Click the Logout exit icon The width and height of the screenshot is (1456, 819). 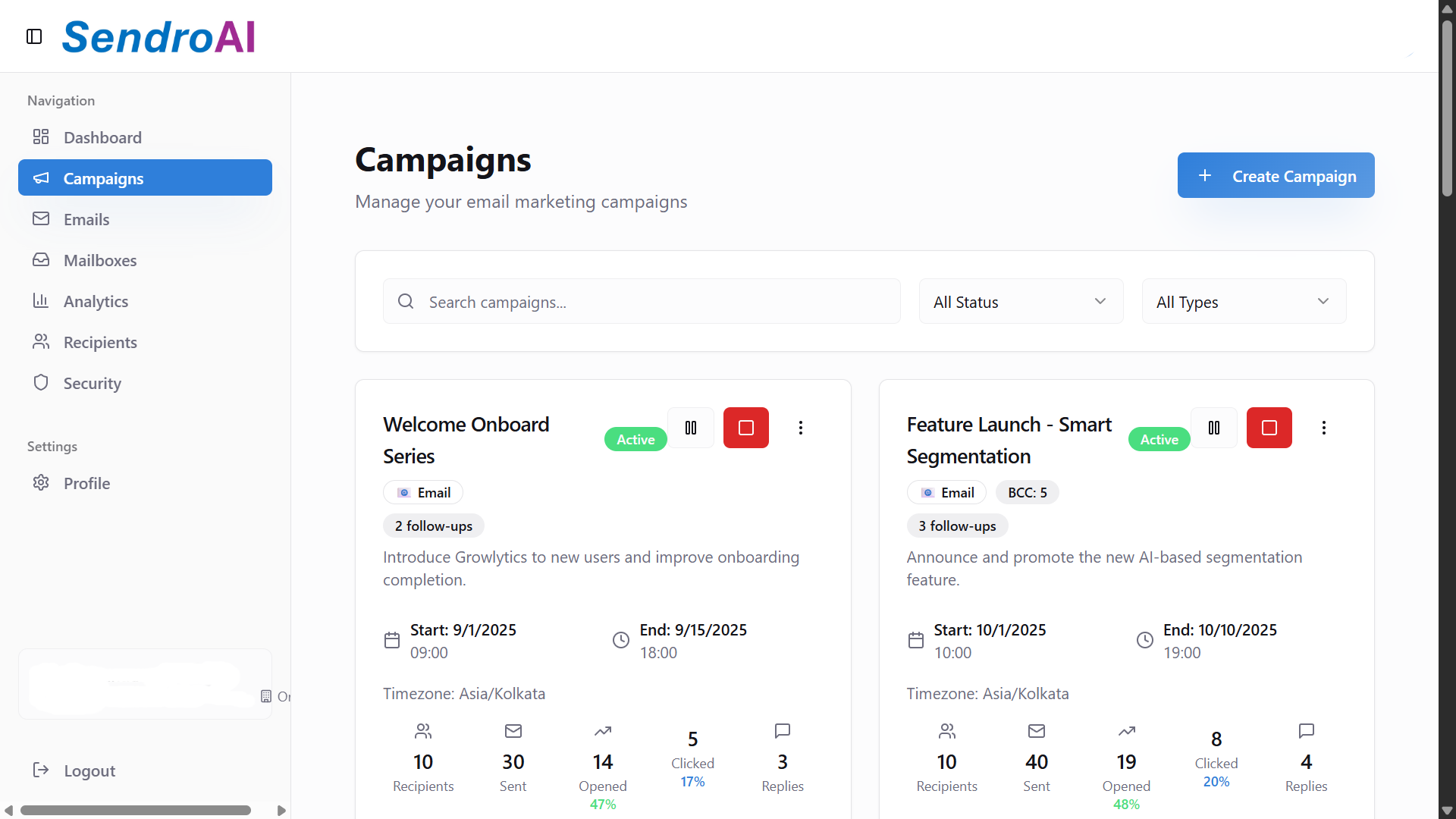click(41, 770)
